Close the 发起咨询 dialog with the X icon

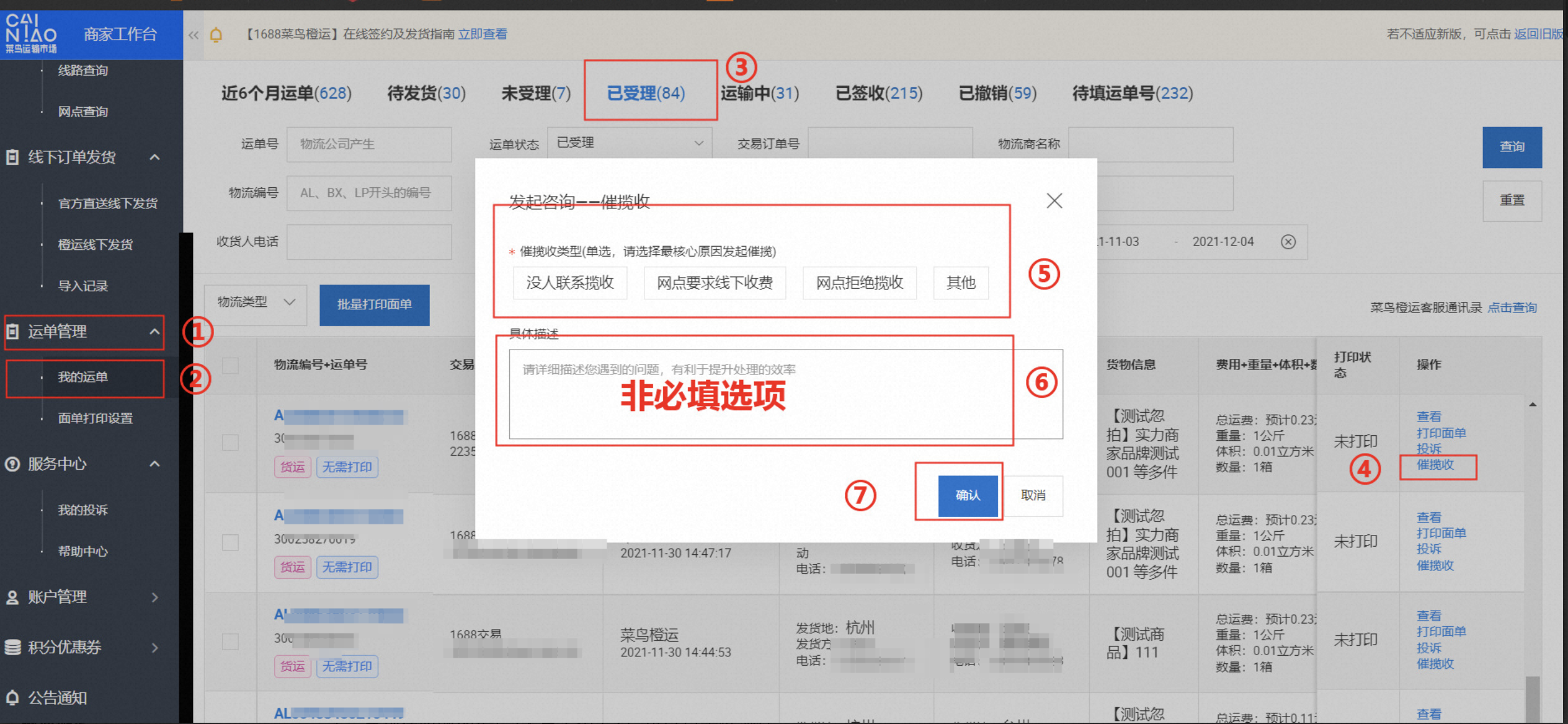[x=1054, y=201]
